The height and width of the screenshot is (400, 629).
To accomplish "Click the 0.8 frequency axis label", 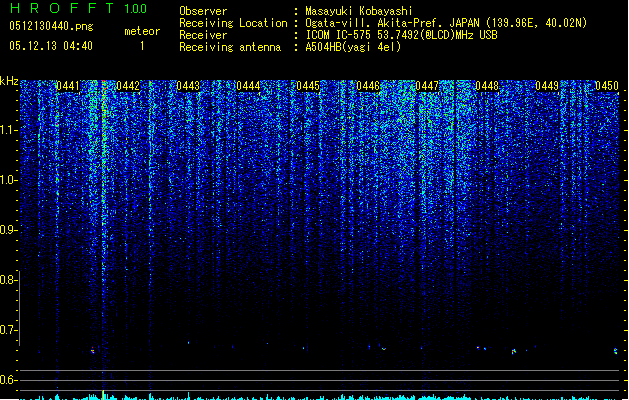I will 8,280.
